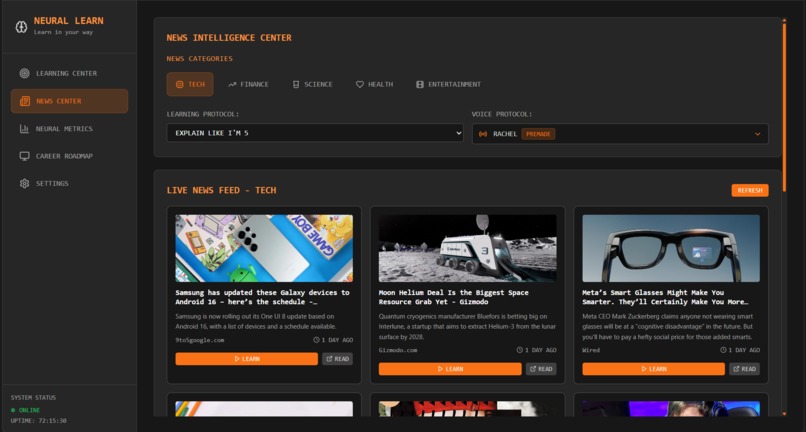Click the Meta's Smart Glasses headline
The image size is (806, 432).
click(x=665, y=297)
